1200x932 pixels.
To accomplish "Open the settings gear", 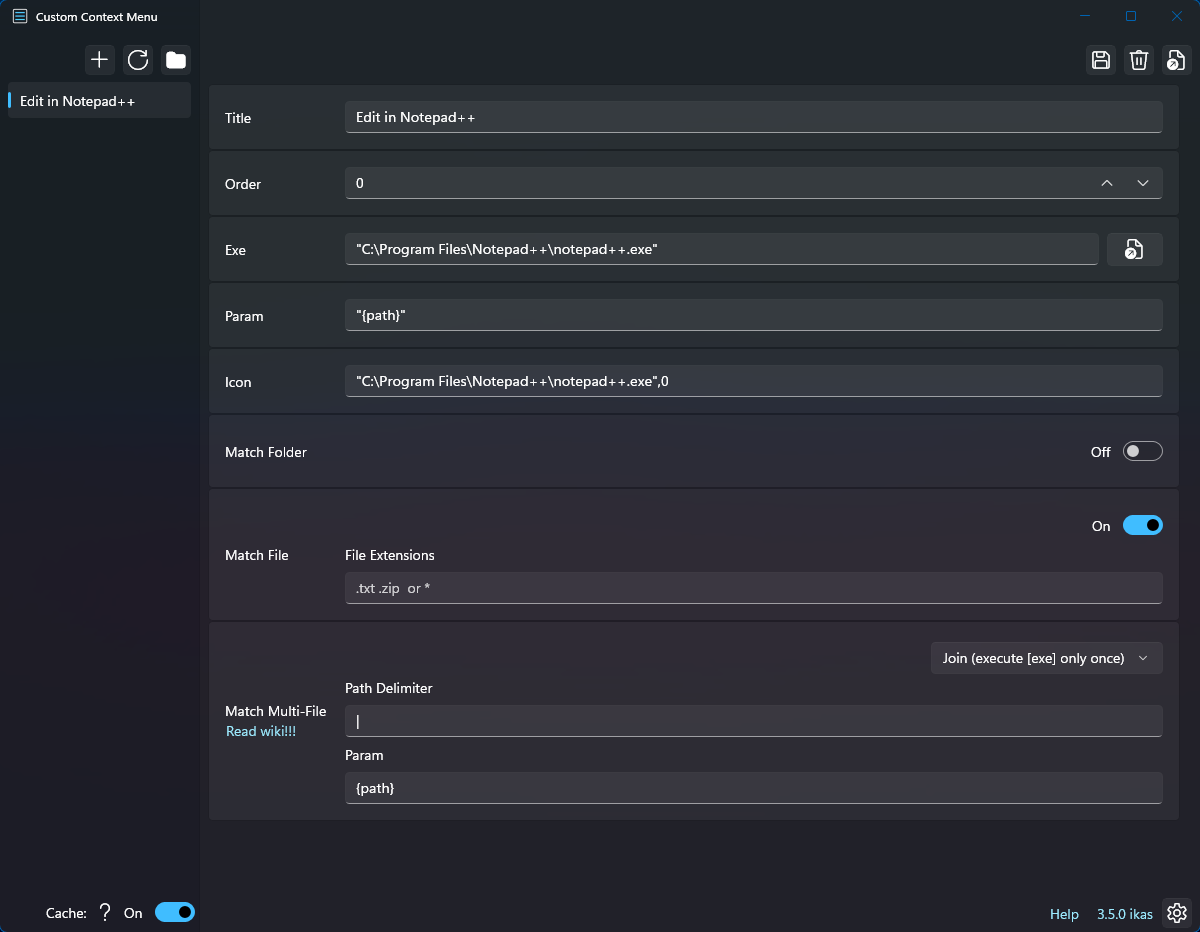I will (x=1176, y=913).
